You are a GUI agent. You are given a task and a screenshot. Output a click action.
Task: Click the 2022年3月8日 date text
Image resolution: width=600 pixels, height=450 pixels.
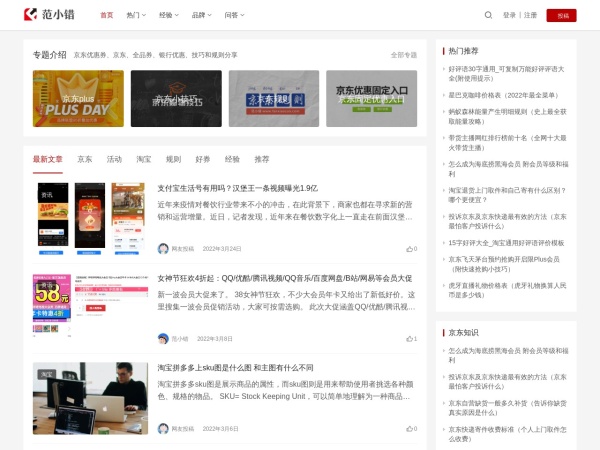pos(215,339)
